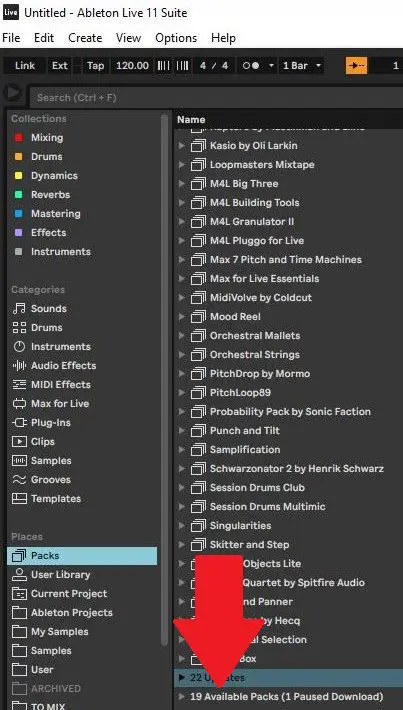Click the Mood Reel pack icon
Image resolution: width=403 pixels, height=710 pixels.
pos(198,317)
